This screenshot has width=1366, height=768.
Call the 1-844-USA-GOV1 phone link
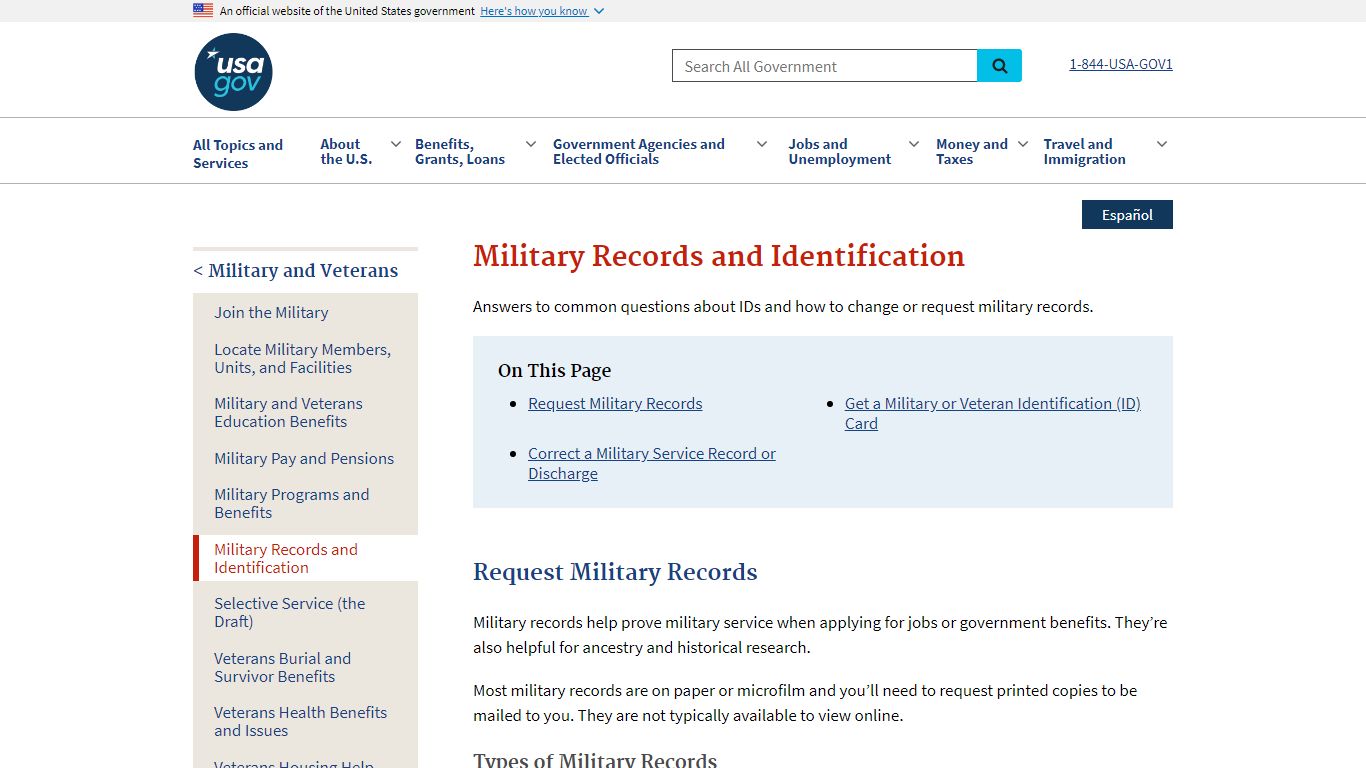click(x=1120, y=64)
